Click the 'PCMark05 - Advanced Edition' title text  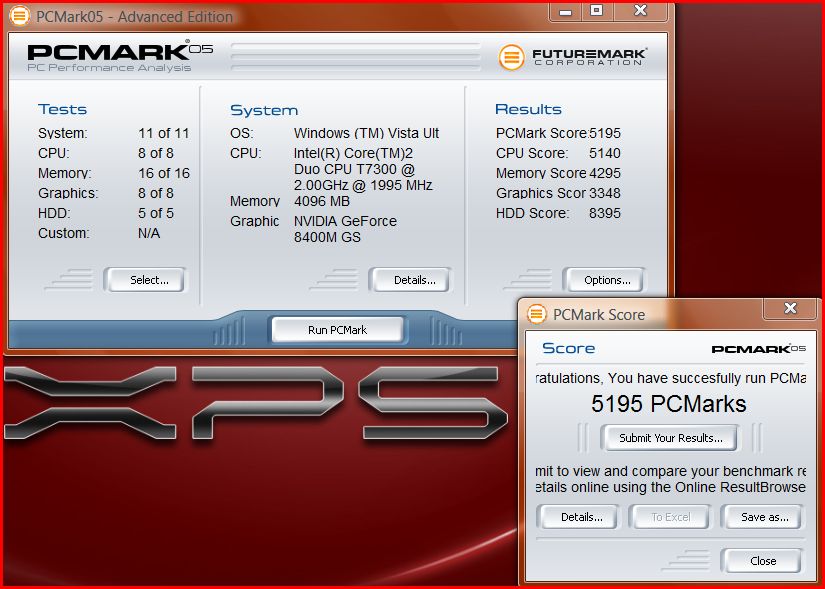134,17
